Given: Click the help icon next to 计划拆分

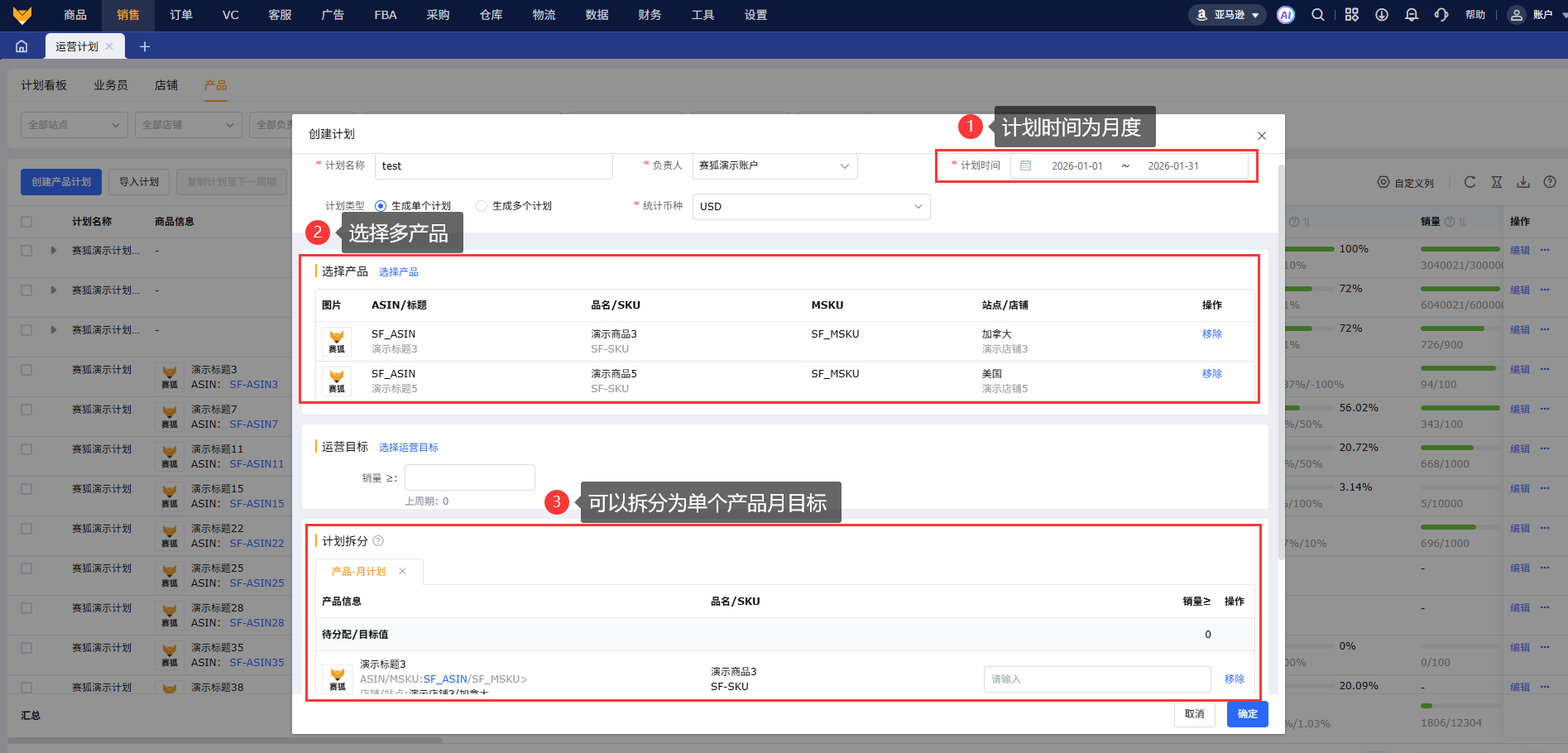Looking at the screenshot, I should [378, 541].
